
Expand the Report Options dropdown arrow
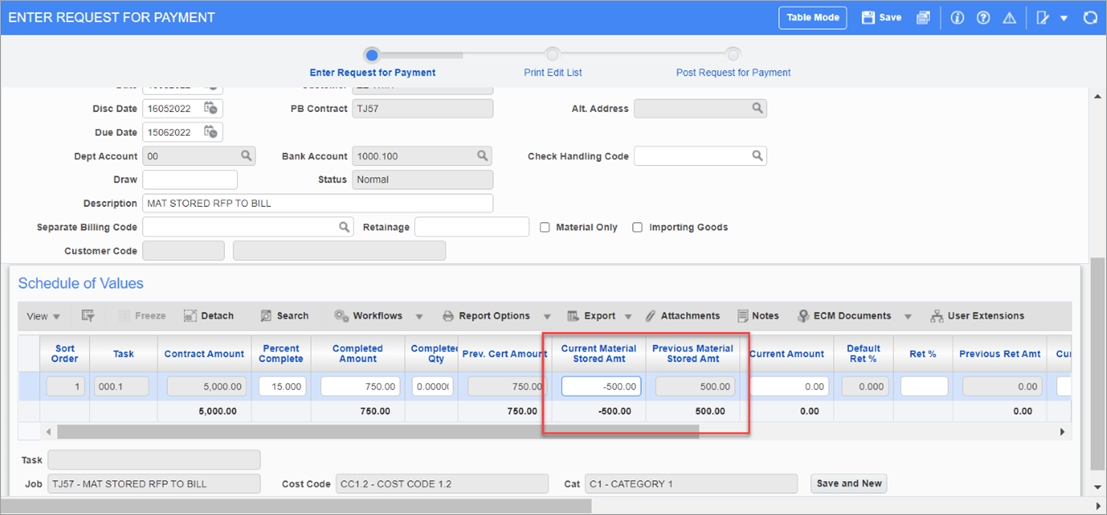coord(548,316)
